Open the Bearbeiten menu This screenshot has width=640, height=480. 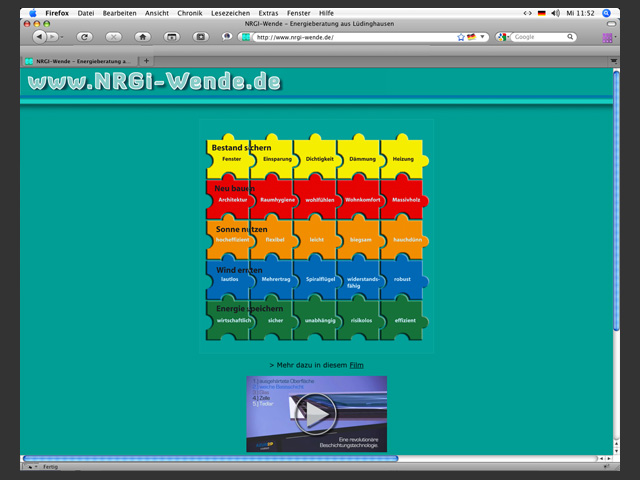point(120,13)
